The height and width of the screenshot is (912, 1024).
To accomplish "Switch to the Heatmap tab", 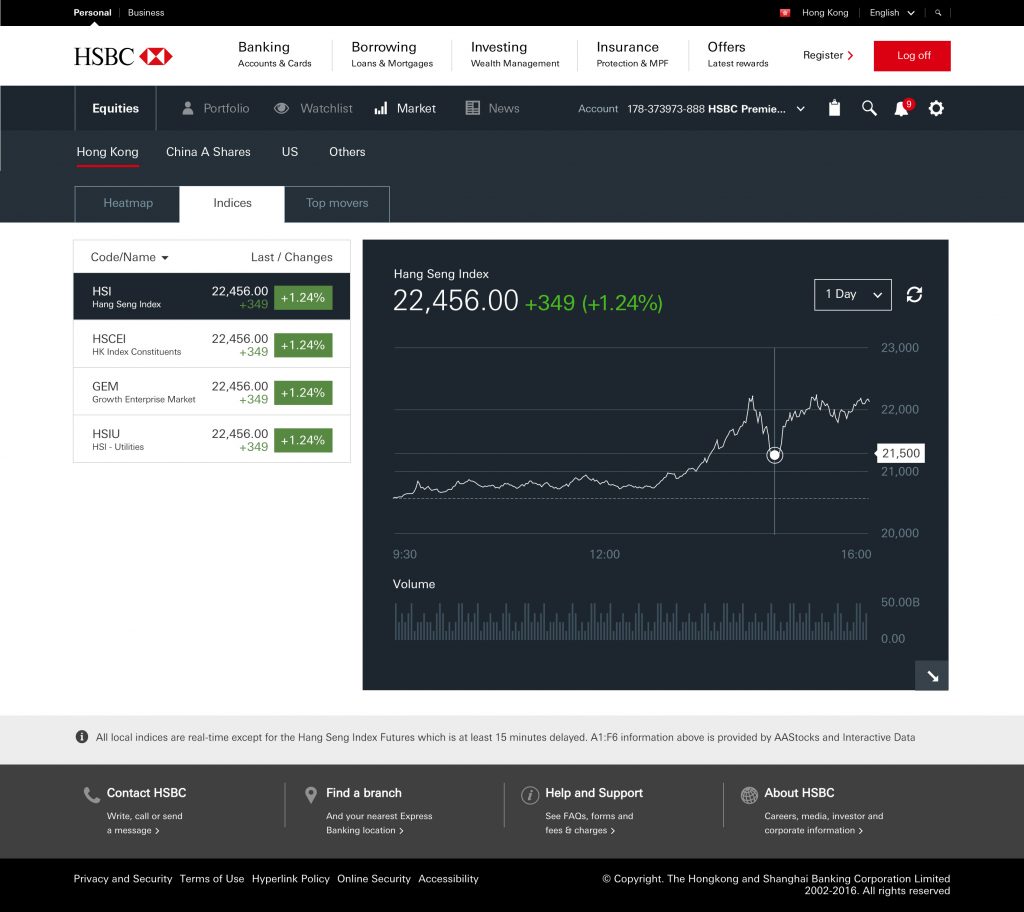I will tap(128, 203).
